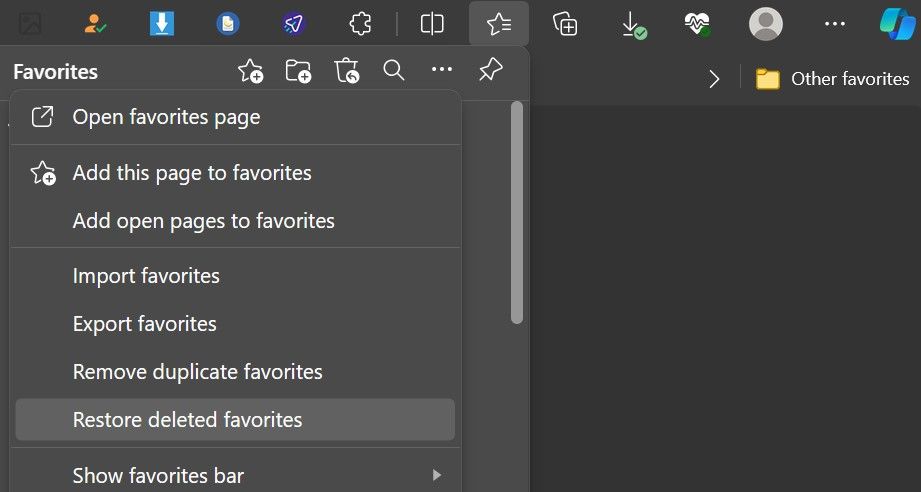Open Other favorites folder
This screenshot has width=921, height=492.
pos(833,79)
